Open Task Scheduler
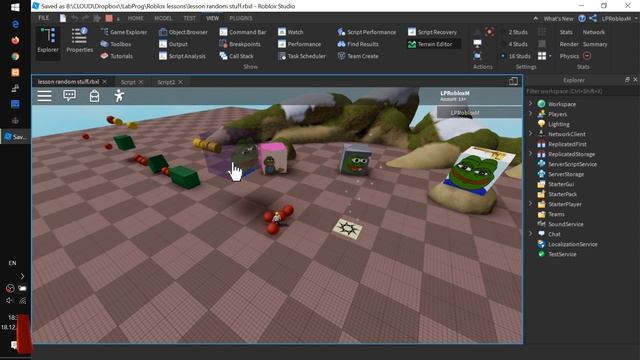The width and height of the screenshot is (640, 360). [302, 56]
